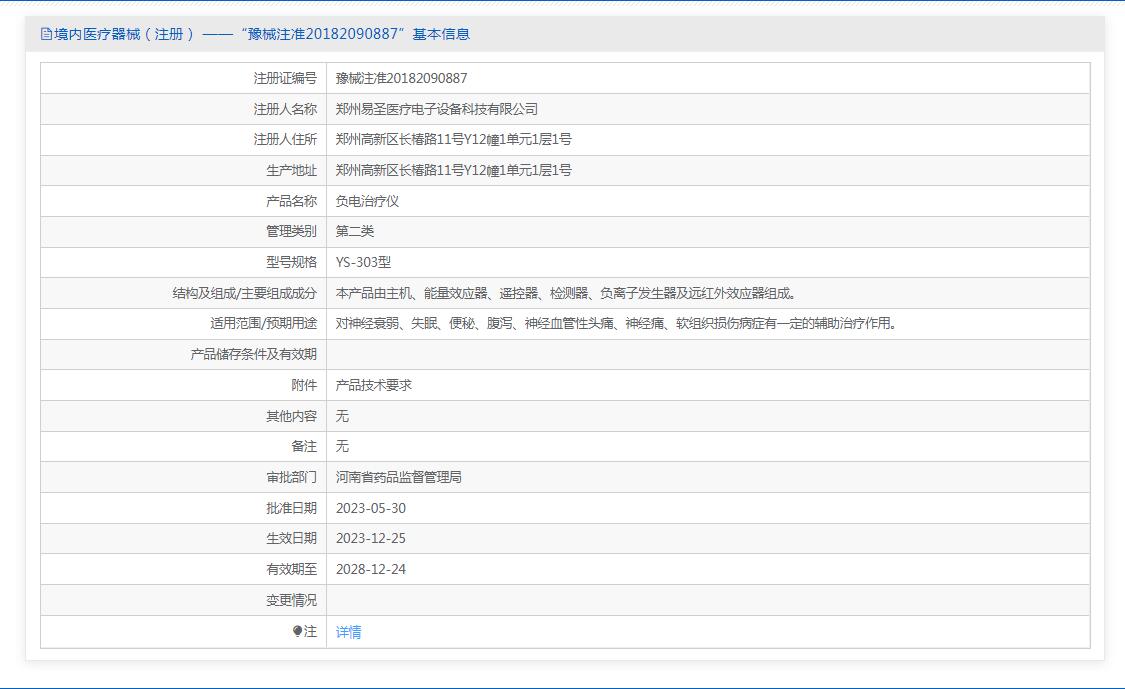Click the bullet icon beside 注
1125x689 pixels.
(x=297, y=631)
